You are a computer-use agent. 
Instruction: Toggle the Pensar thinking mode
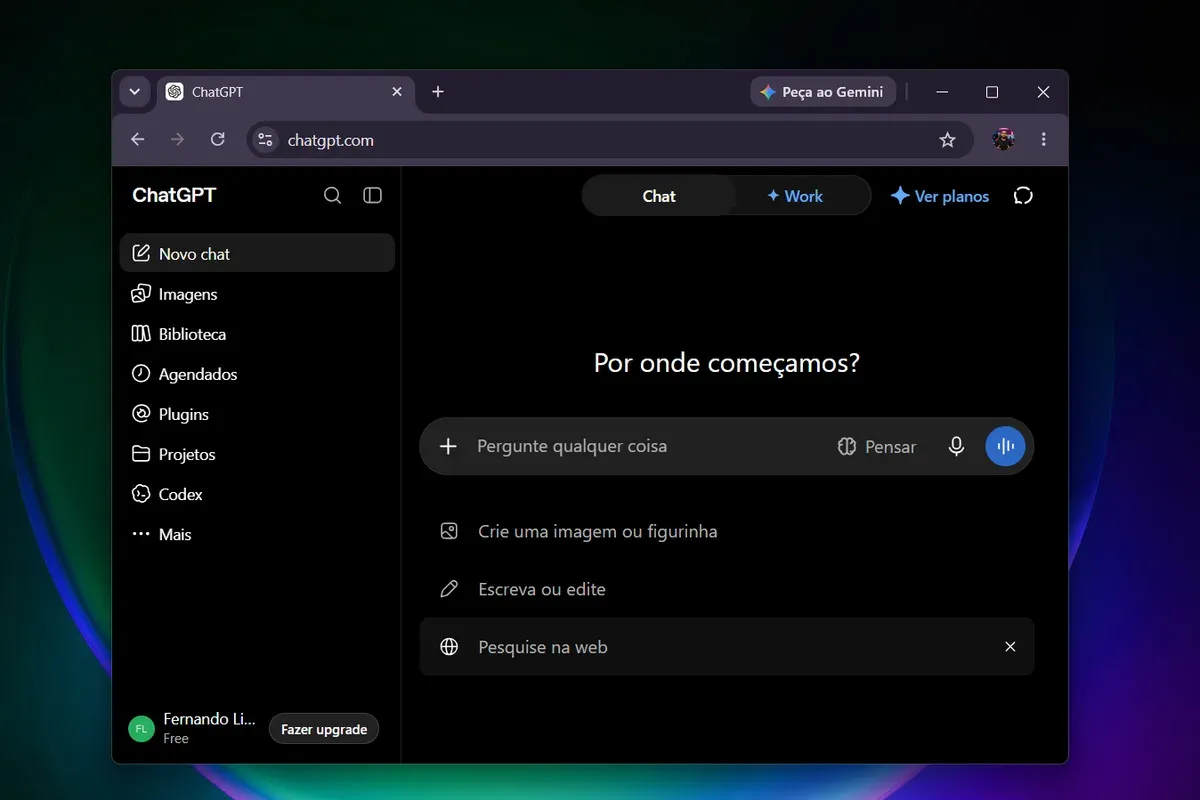tap(877, 447)
